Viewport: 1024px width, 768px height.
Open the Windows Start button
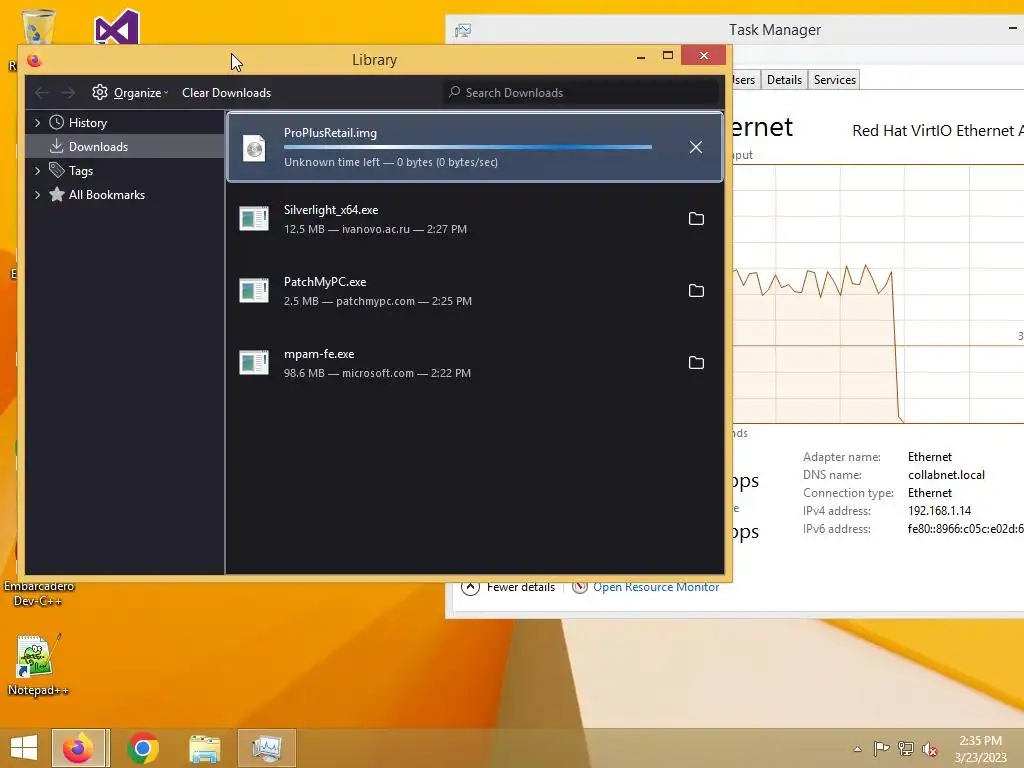click(24, 748)
